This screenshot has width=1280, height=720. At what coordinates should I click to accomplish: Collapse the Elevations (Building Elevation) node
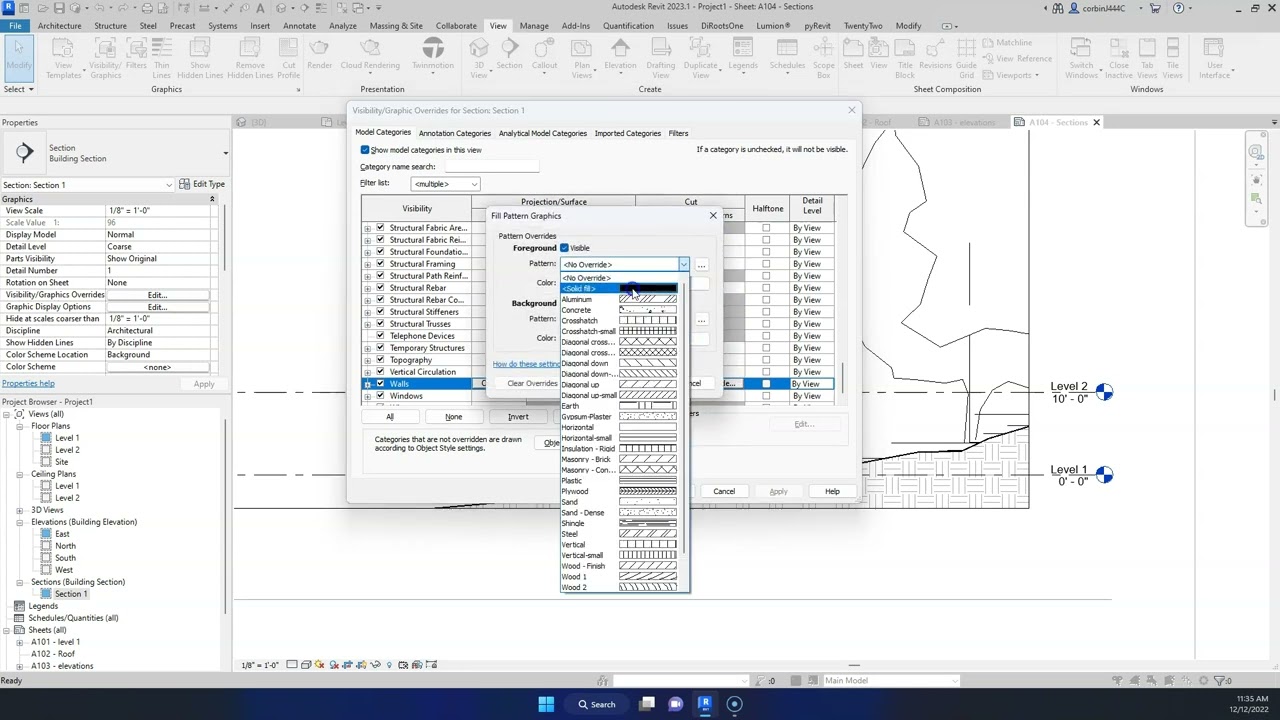coord(20,522)
